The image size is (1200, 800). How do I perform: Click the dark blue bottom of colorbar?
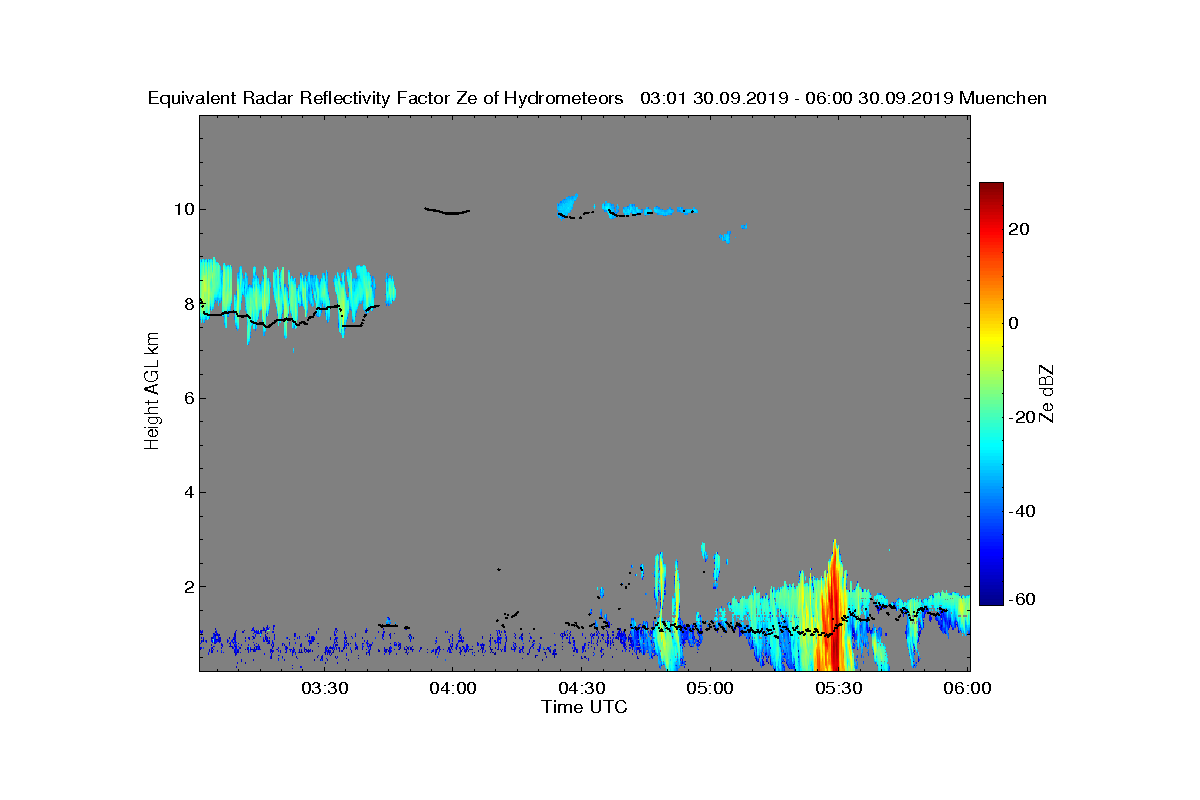click(991, 598)
